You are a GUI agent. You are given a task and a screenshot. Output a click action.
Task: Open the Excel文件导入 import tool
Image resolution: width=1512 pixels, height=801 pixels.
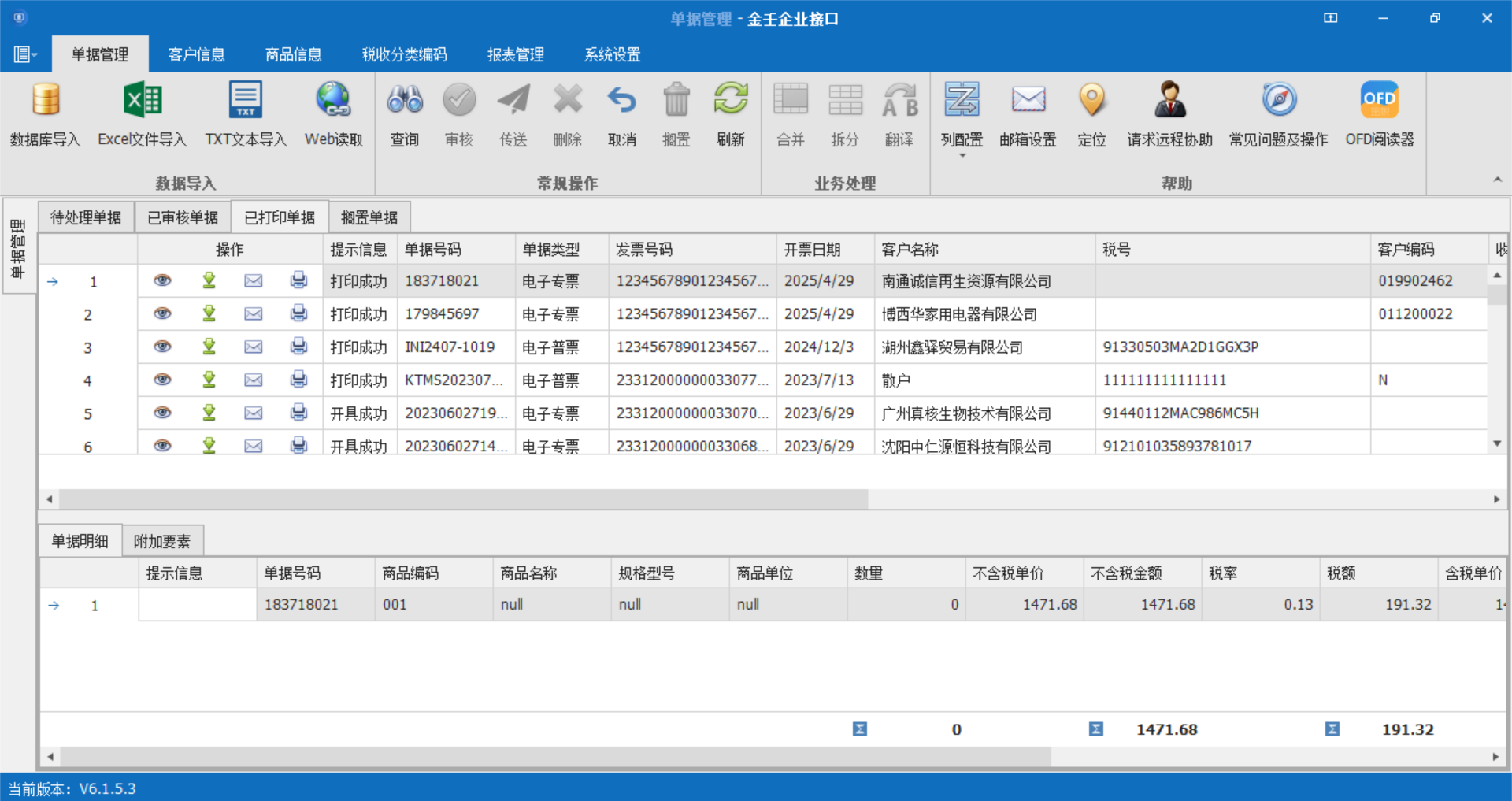click(143, 101)
